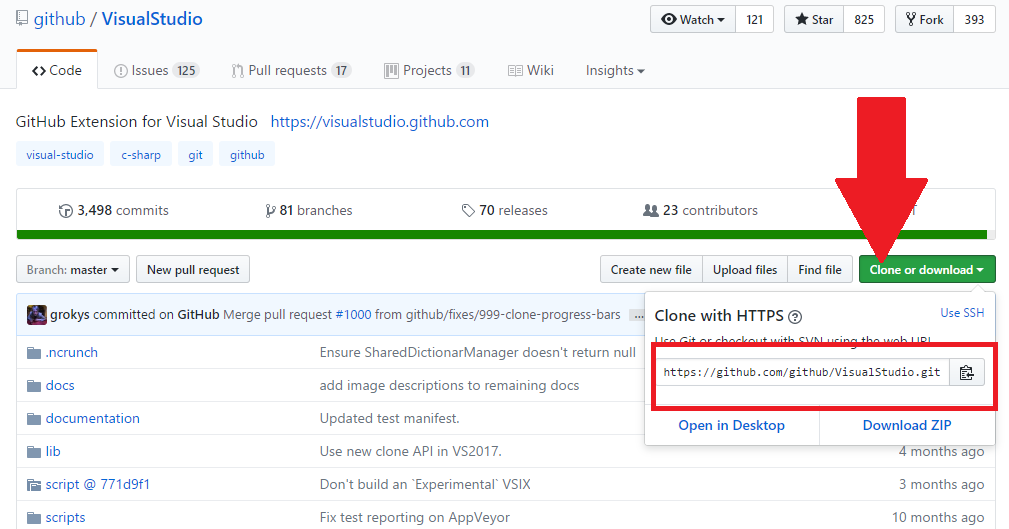Open the 121 watchers count
Viewport: 1009px width, 529px height.
pos(755,19)
